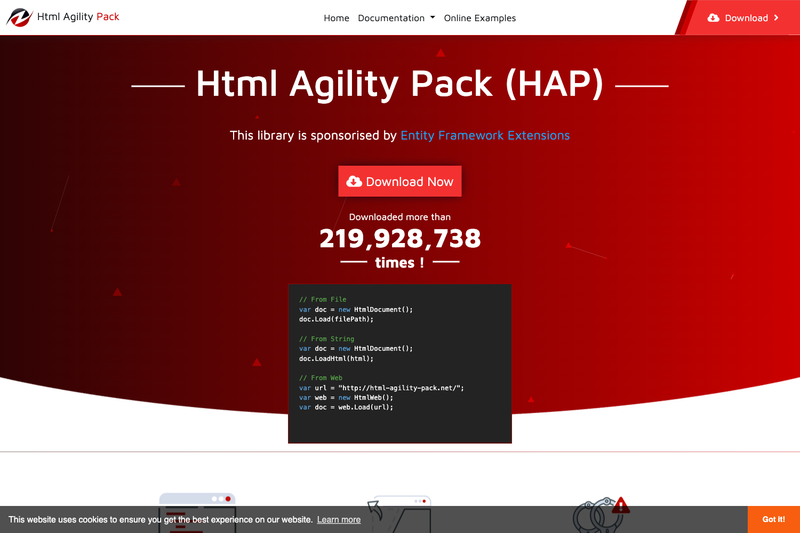Dismiss cookie banner with Got it!
The image size is (800, 533).
point(773,519)
